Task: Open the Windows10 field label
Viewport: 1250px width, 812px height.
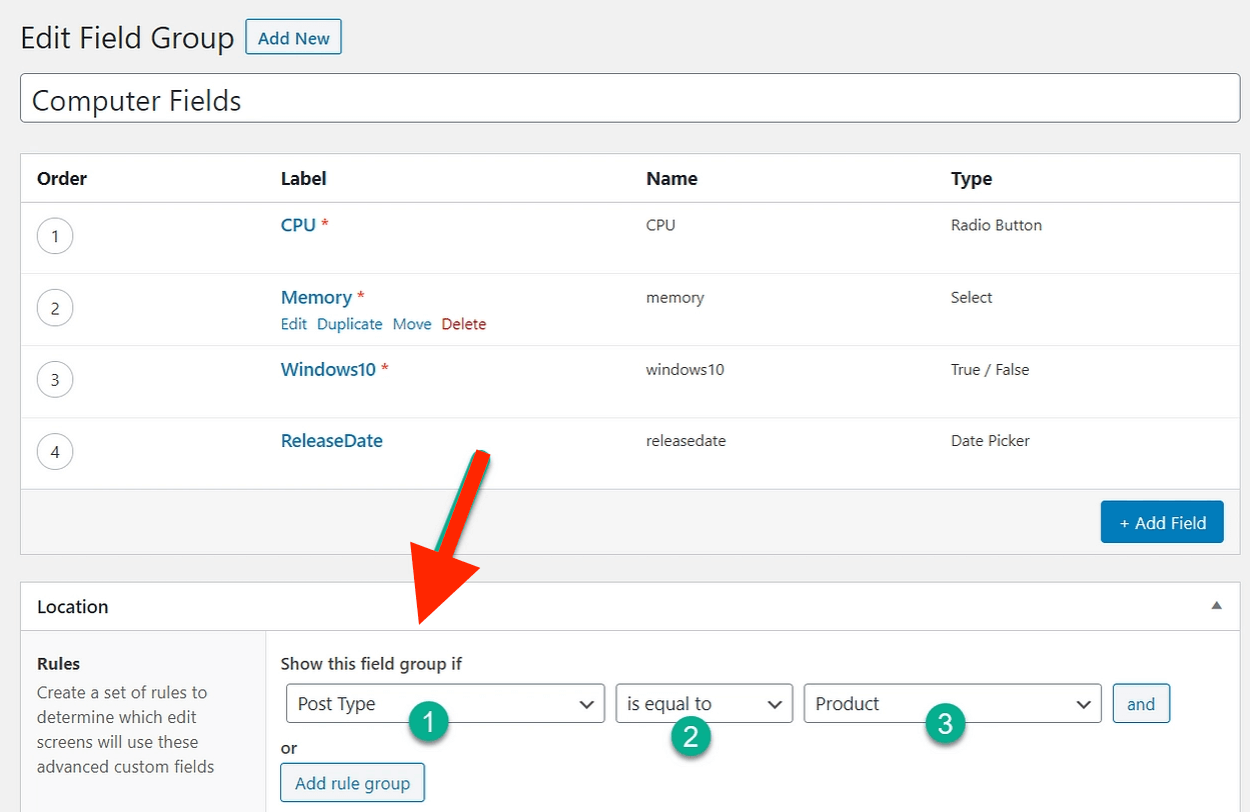Action: click(328, 369)
